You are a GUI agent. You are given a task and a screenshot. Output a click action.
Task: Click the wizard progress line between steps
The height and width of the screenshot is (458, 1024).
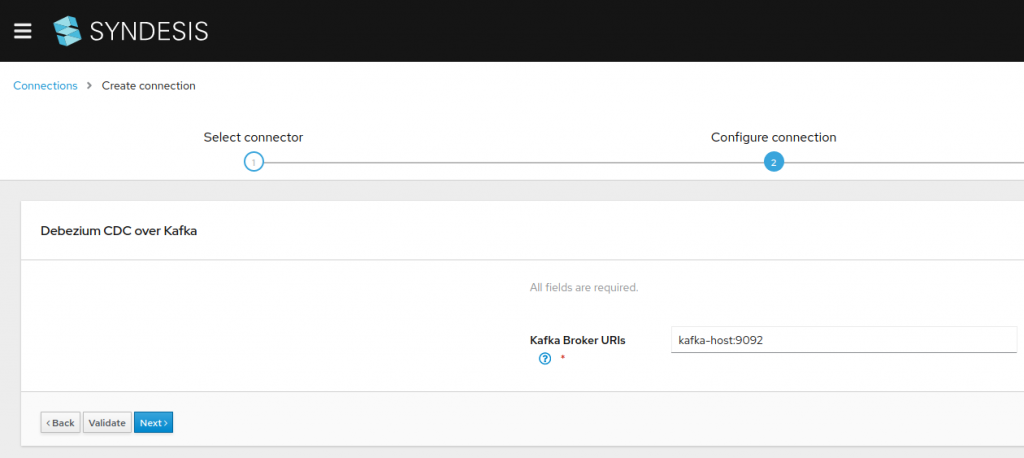pos(512,162)
